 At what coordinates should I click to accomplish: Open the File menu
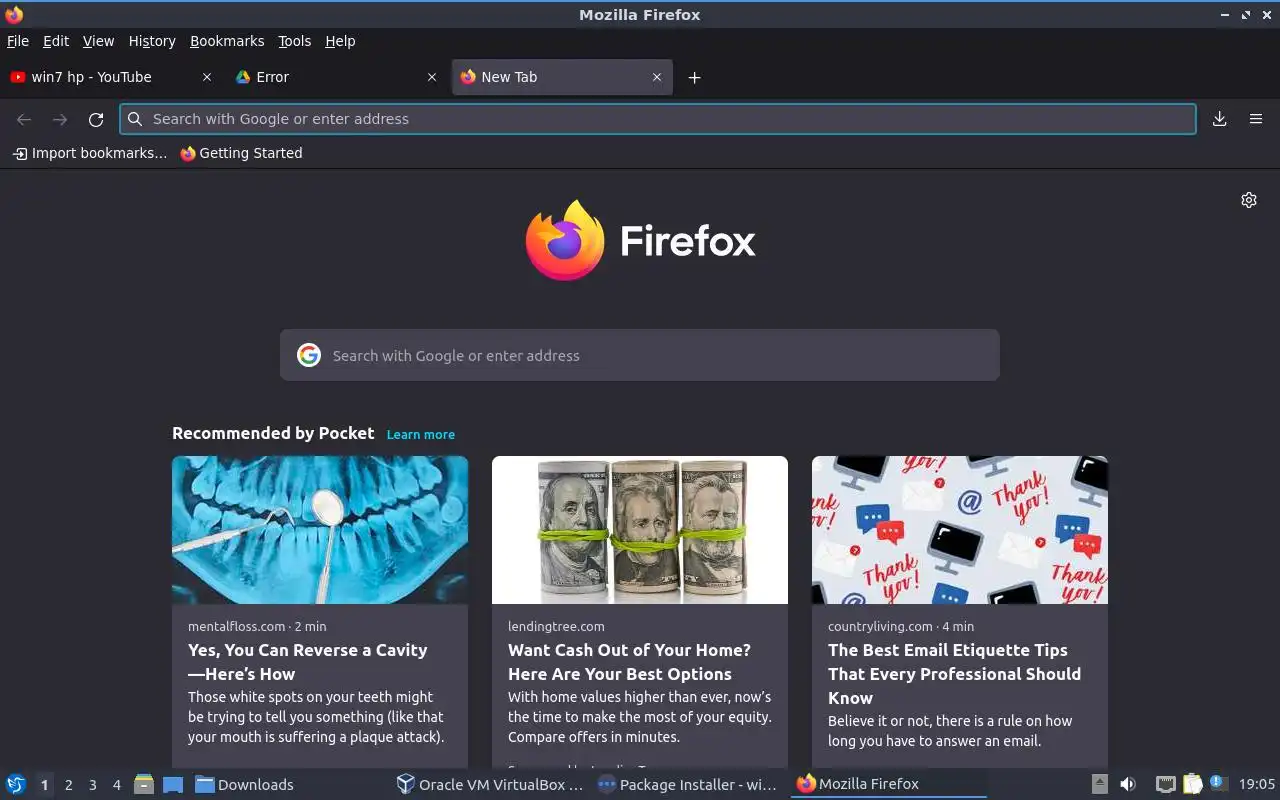tap(18, 41)
